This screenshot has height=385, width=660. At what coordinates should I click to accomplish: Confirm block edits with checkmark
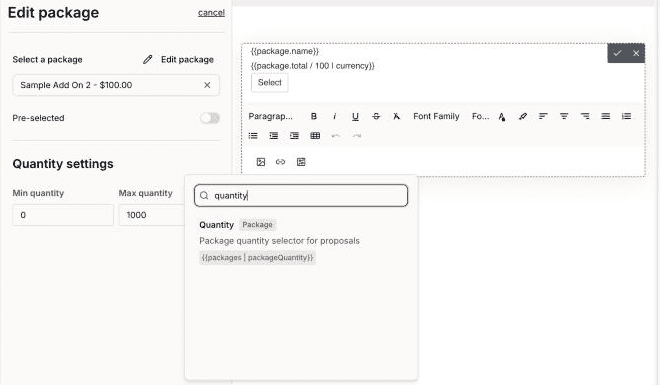pos(617,53)
